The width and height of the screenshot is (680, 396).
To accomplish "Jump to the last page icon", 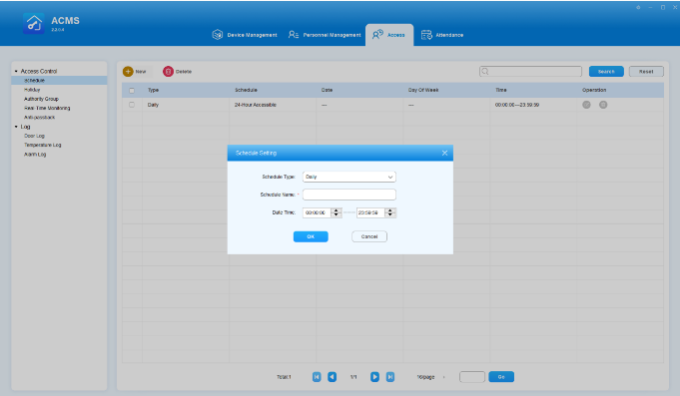I will pyautogui.click(x=390, y=377).
